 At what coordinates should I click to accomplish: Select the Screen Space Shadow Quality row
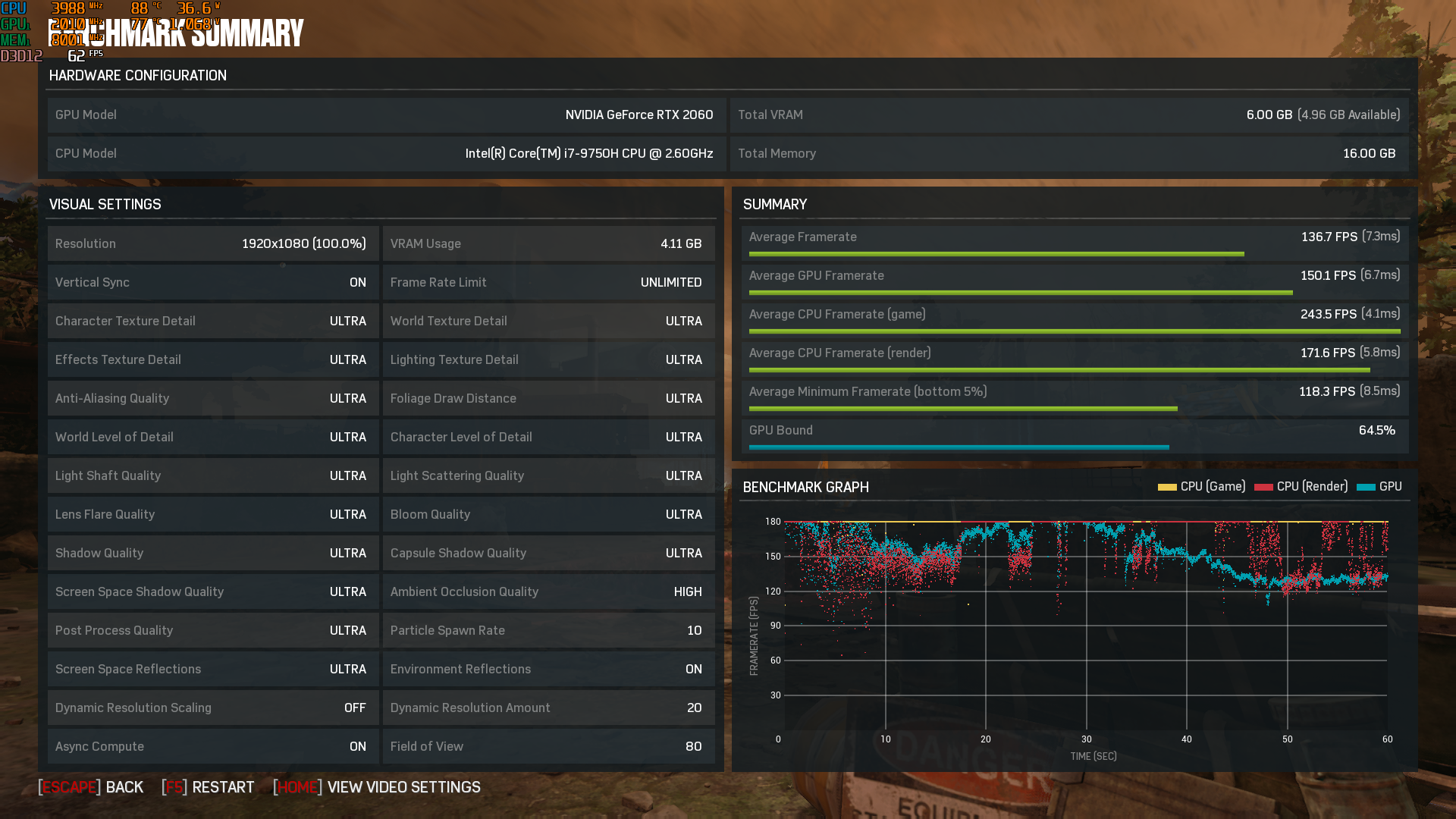[213, 591]
